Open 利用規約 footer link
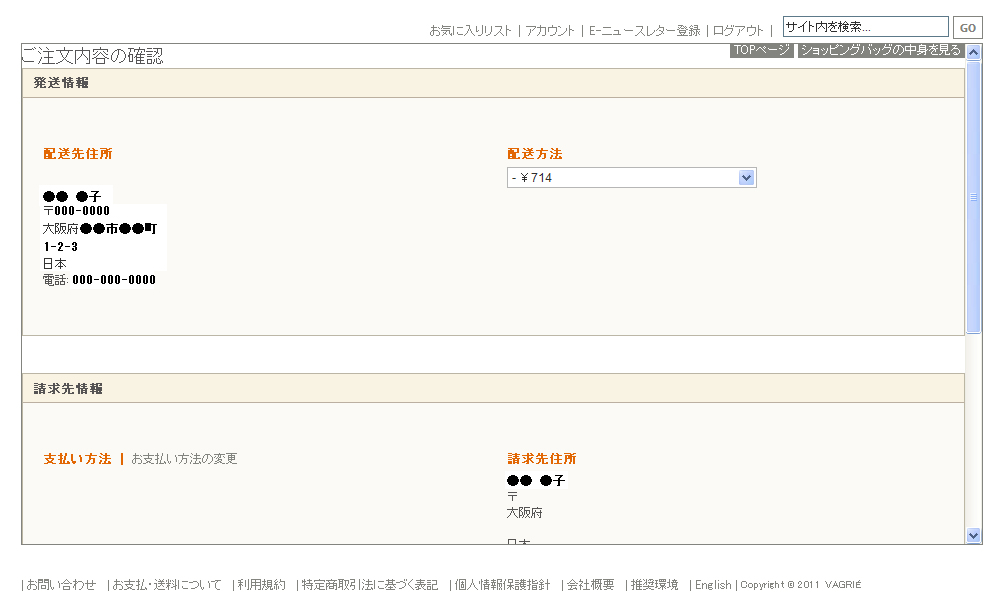The image size is (1000, 610). pyautogui.click(x=261, y=584)
